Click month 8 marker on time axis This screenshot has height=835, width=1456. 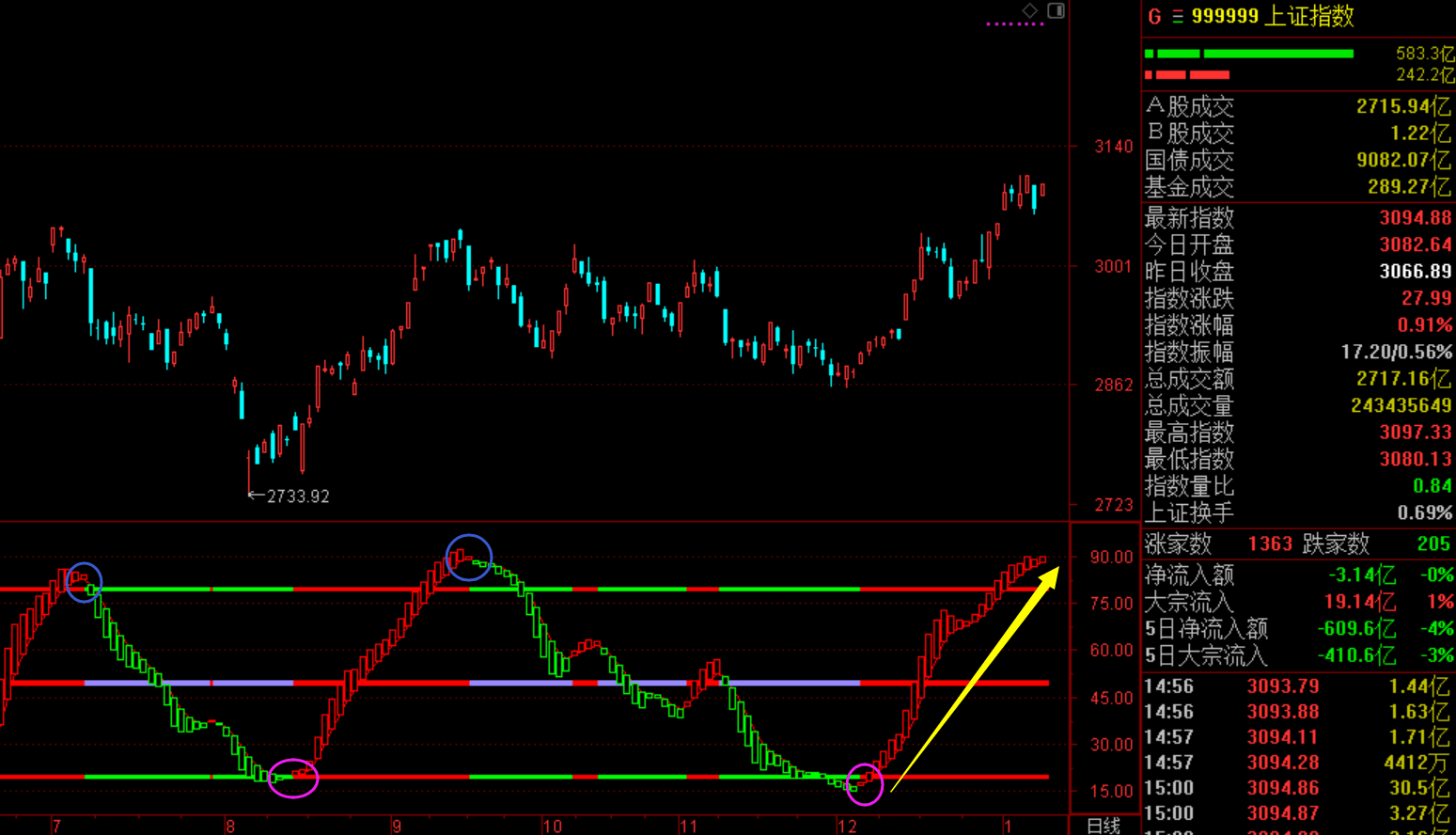coord(230,827)
